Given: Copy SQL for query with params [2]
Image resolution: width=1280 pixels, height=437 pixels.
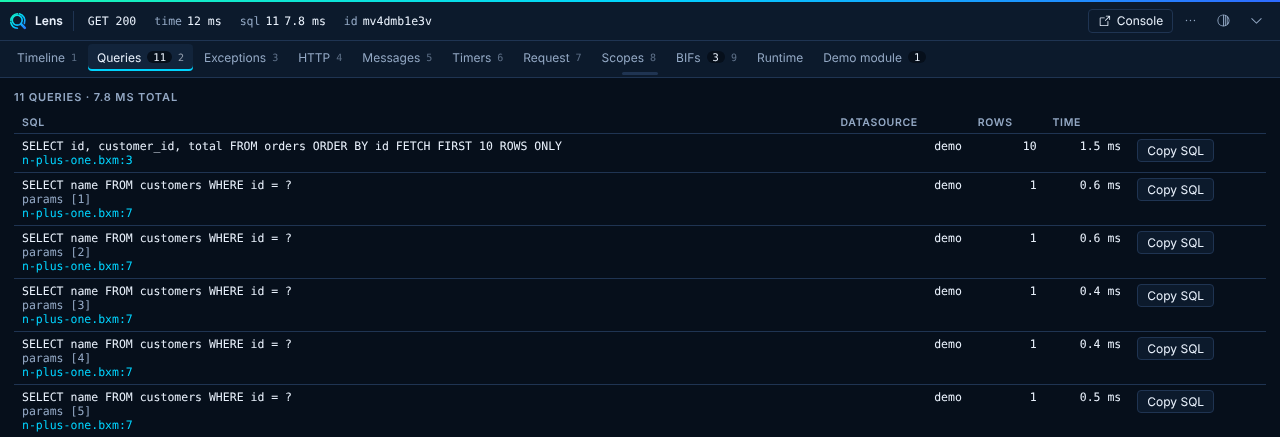Looking at the screenshot, I should click(1175, 243).
